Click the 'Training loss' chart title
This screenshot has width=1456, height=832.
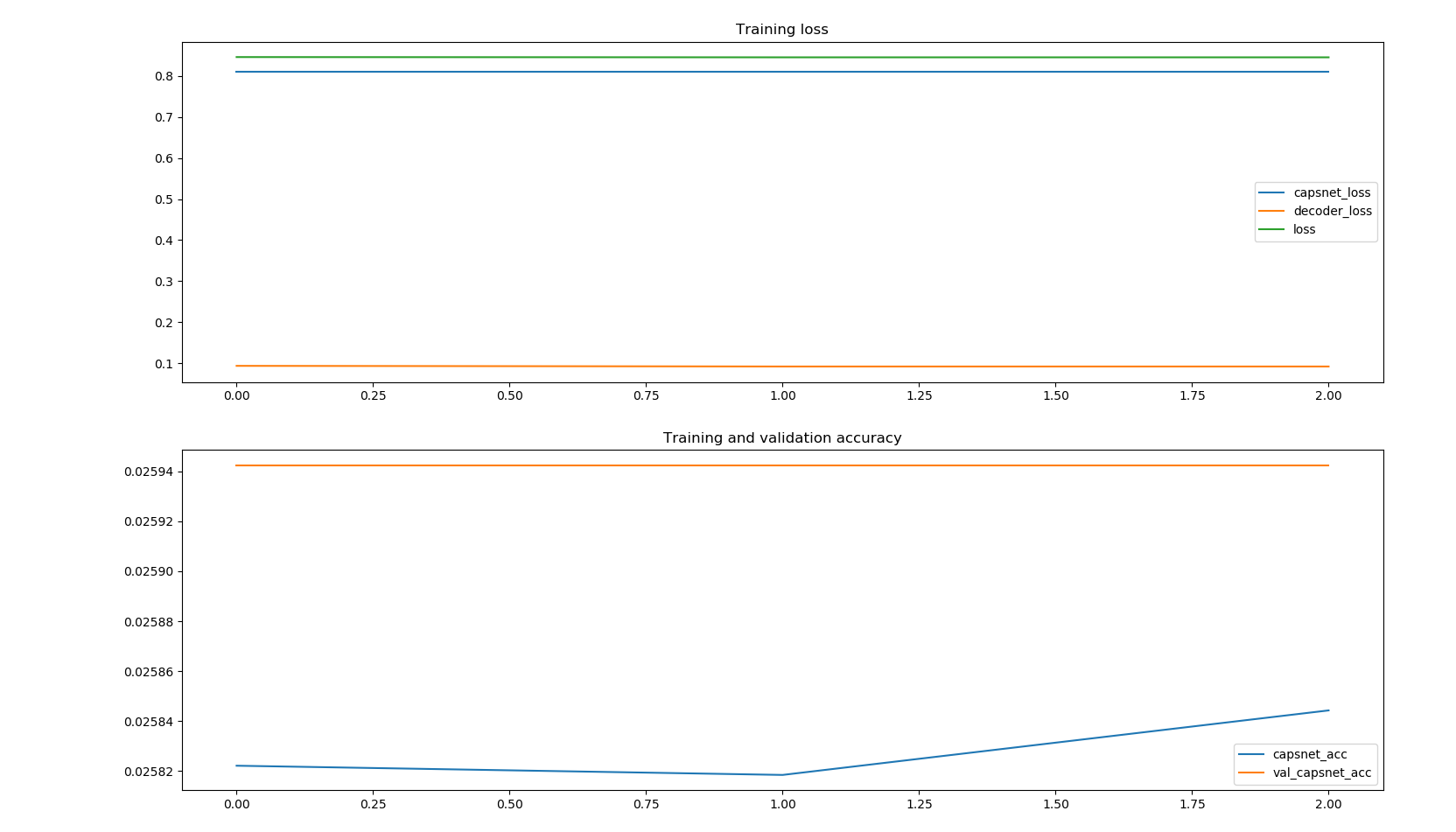tap(781, 29)
